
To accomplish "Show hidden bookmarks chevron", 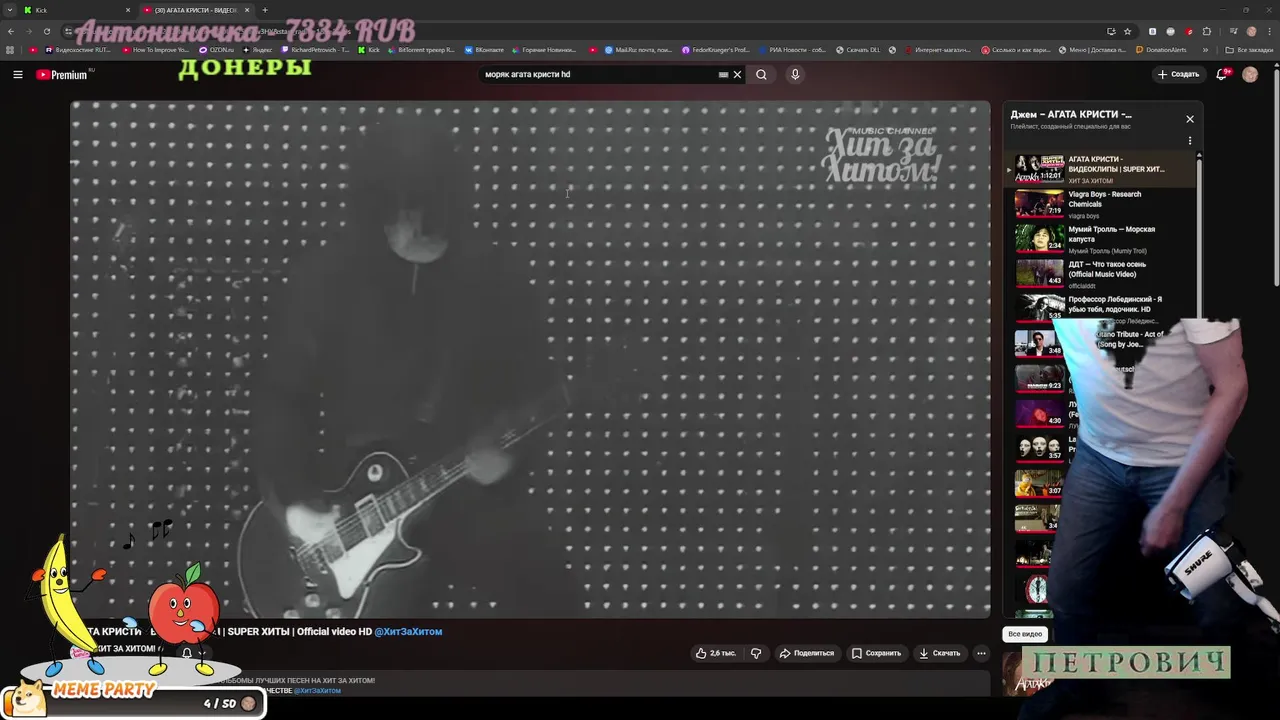I will pyautogui.click(x=1205, y=50).
